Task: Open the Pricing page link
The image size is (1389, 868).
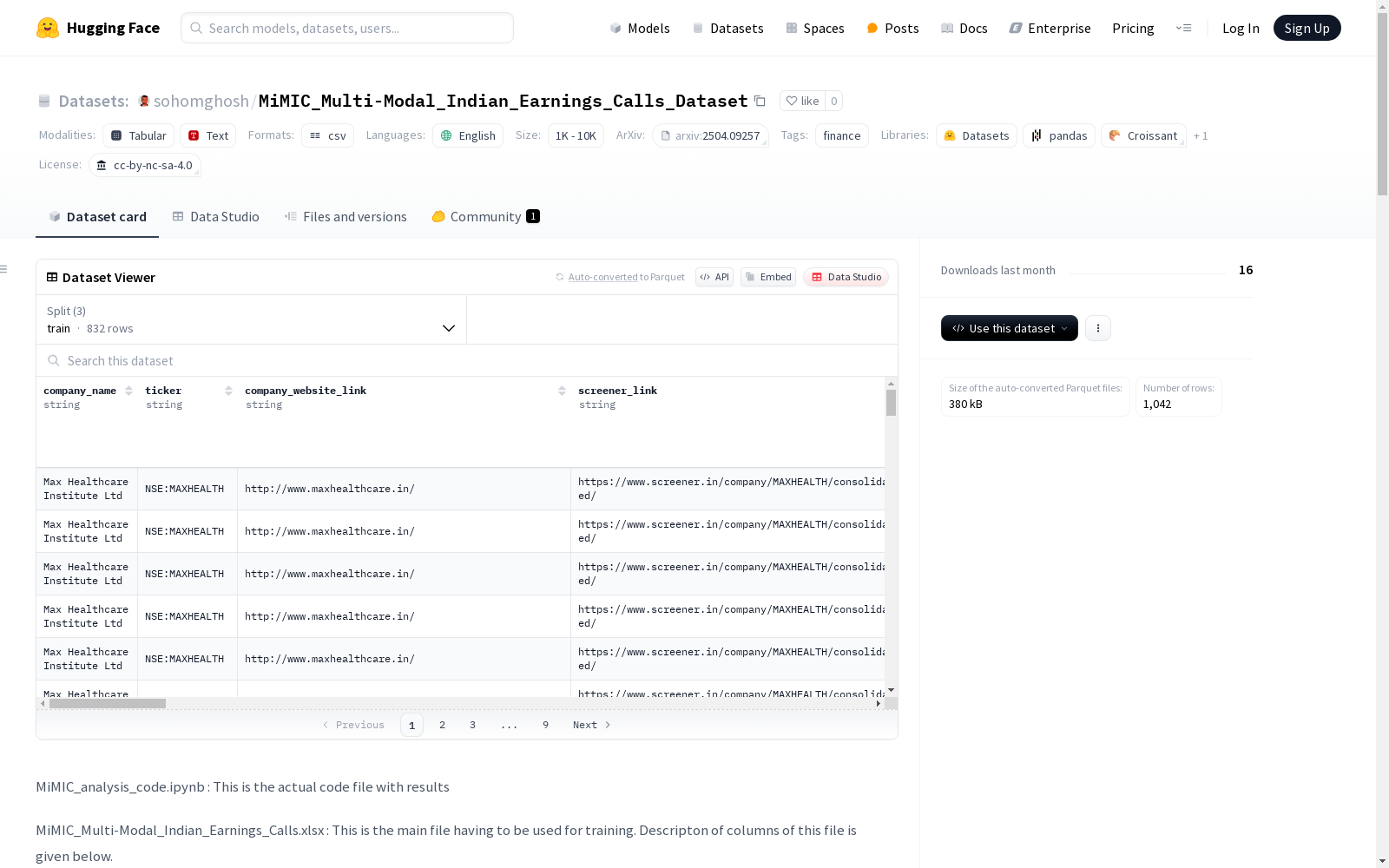Action: tap(1133, 28)
